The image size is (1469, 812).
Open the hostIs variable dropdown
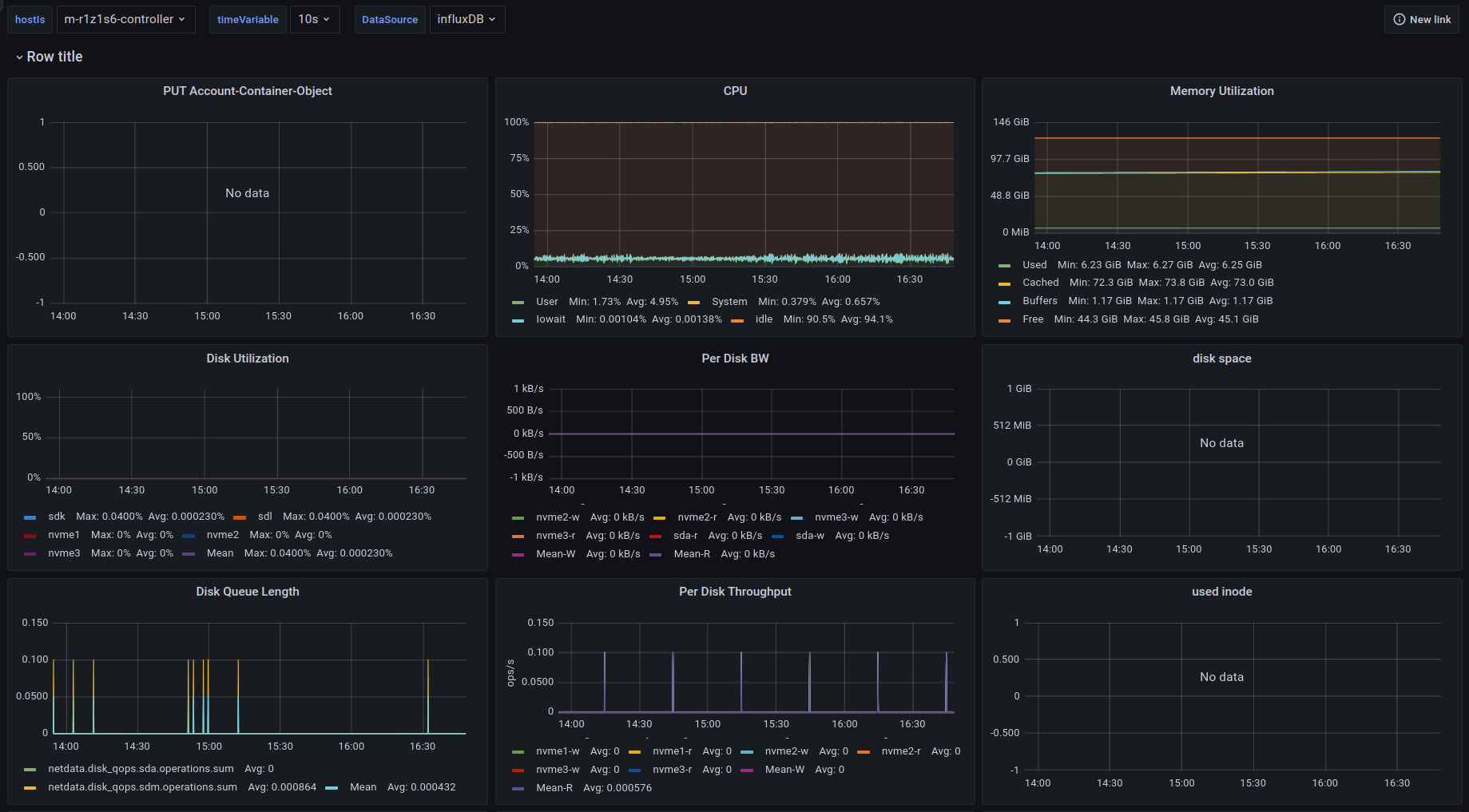[125, 19]
